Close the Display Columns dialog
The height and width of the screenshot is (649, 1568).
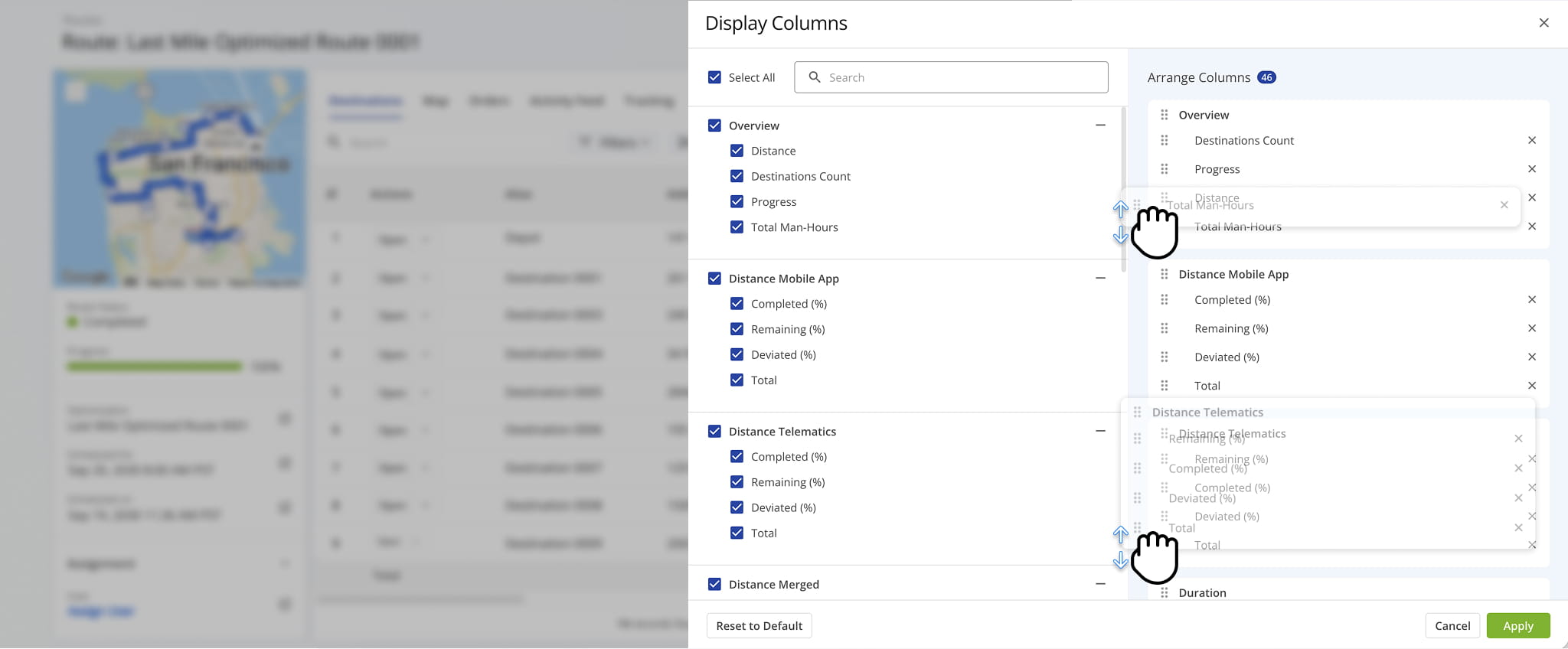point(1543,23)
